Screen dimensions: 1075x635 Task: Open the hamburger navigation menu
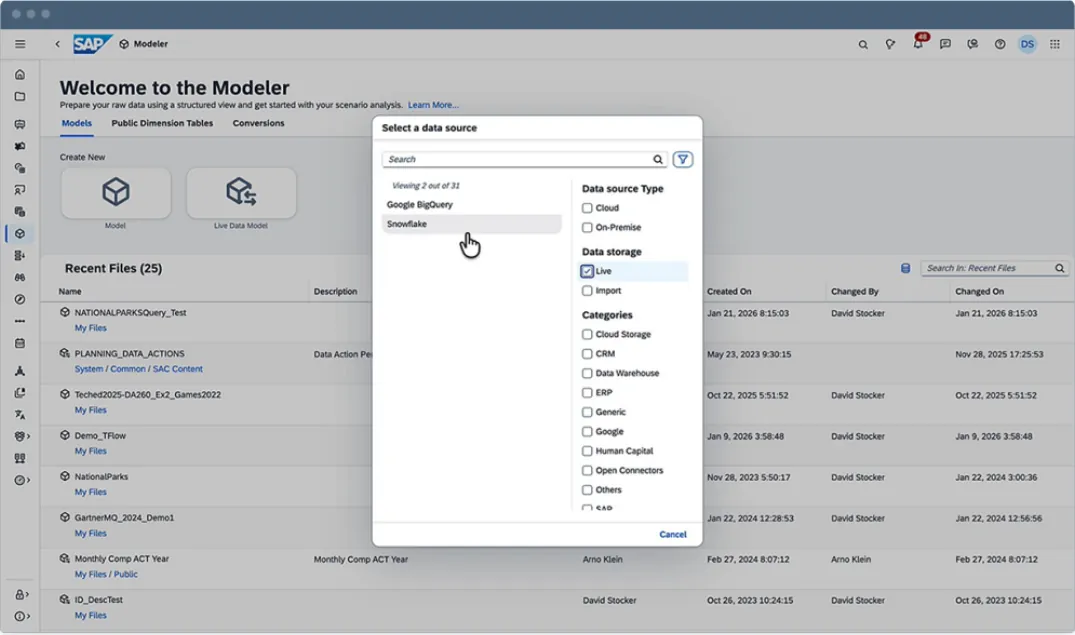(x=20, y=44)
